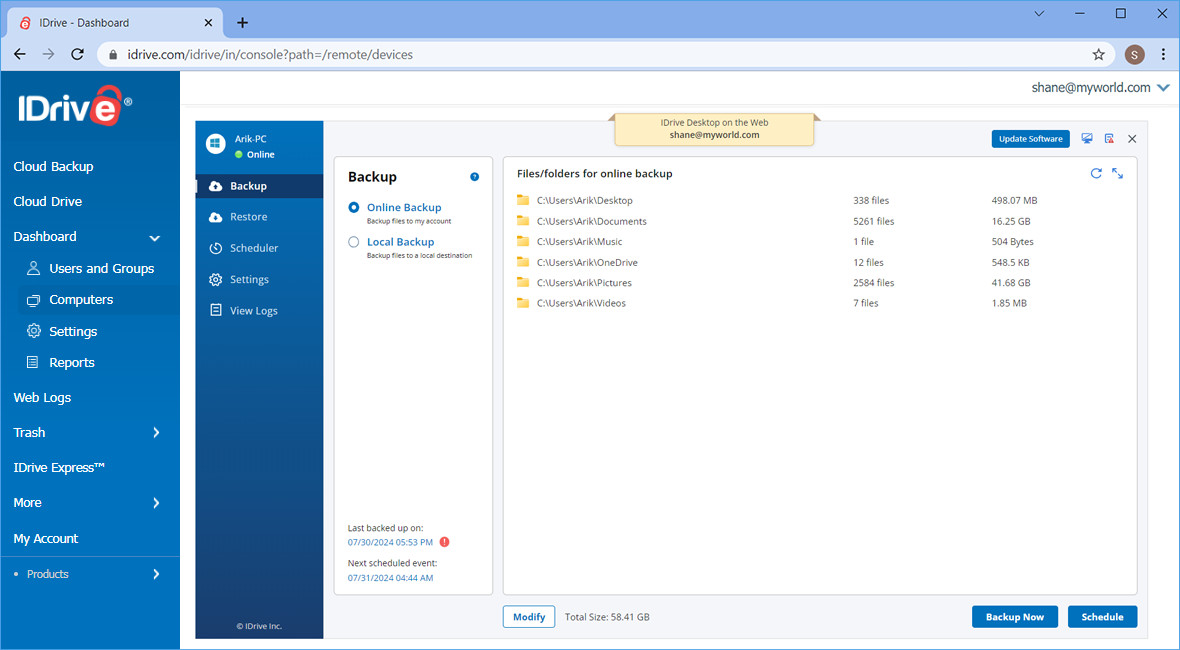Click the Backup help question mark icon

pos(474,177)
